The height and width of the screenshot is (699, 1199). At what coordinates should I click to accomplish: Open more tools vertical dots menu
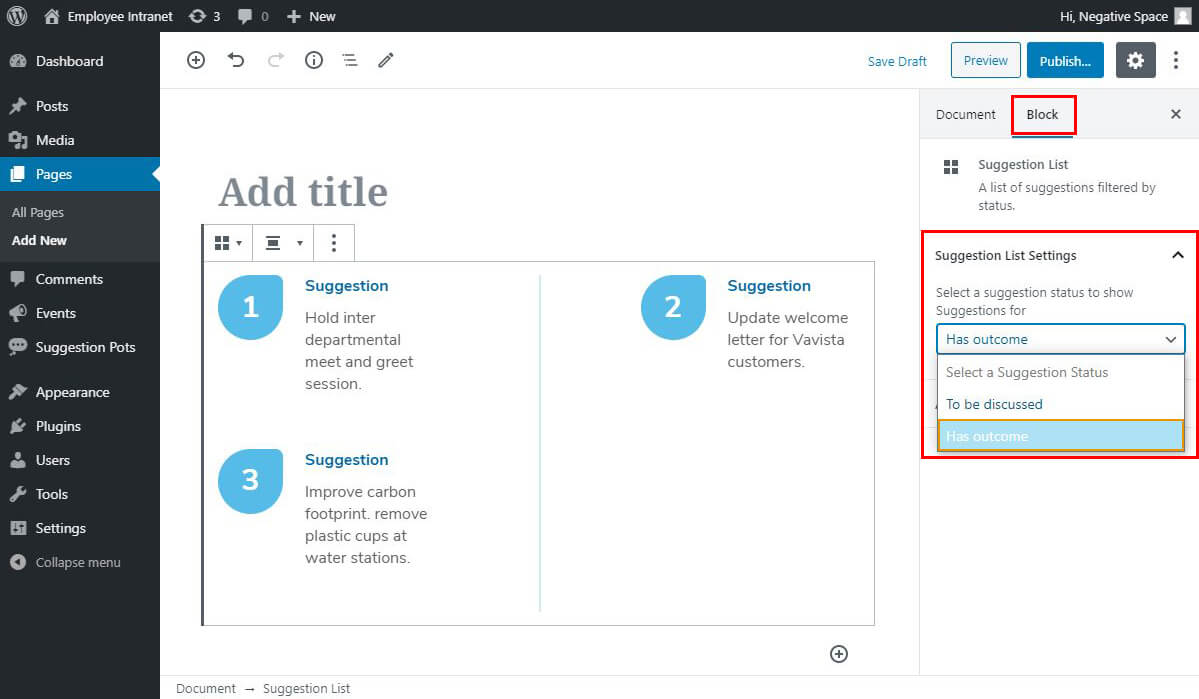(x=1176, y=60)
